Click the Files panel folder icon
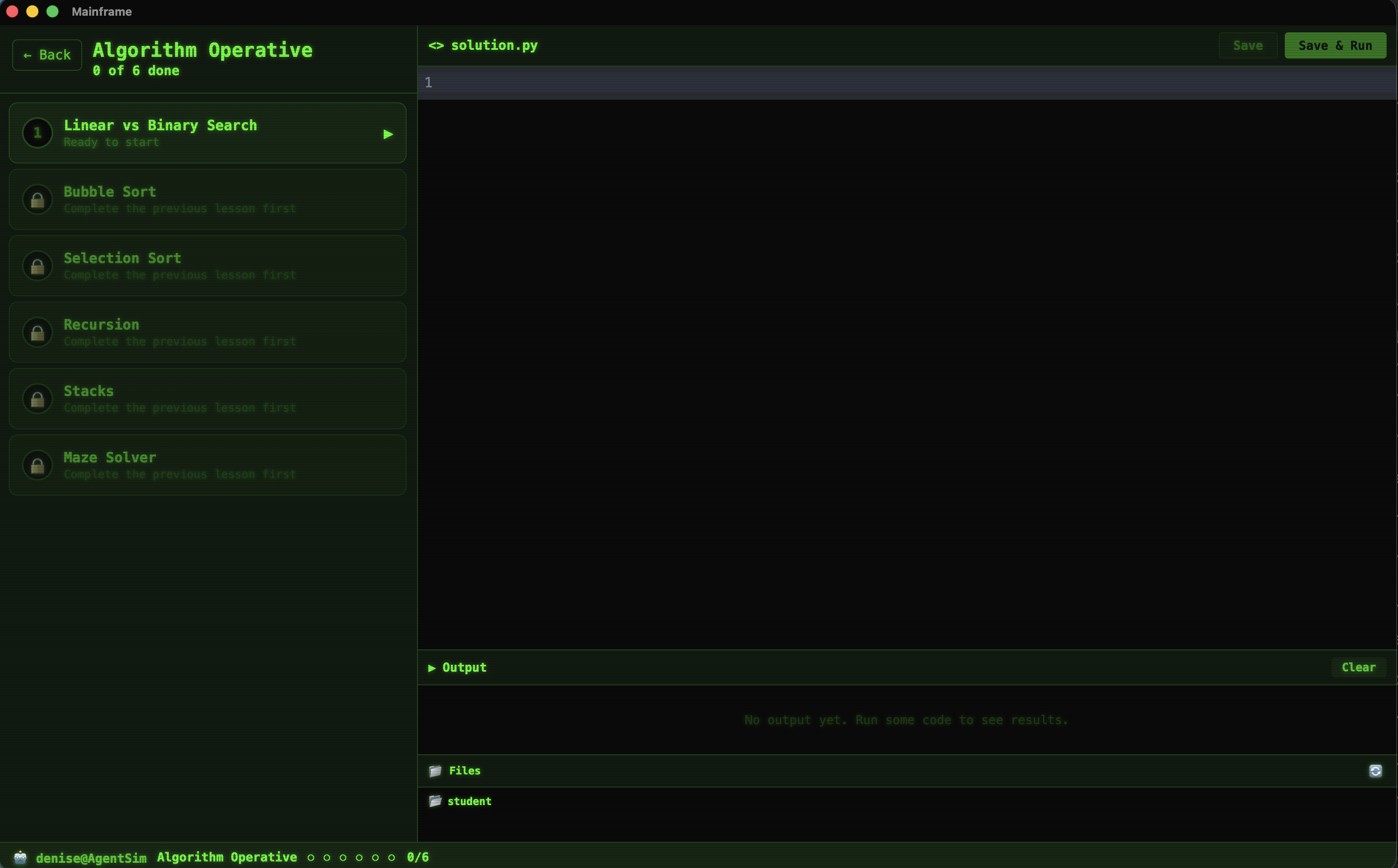Image resolution: width=1398 pixels, height=868 pixels. 435,771
